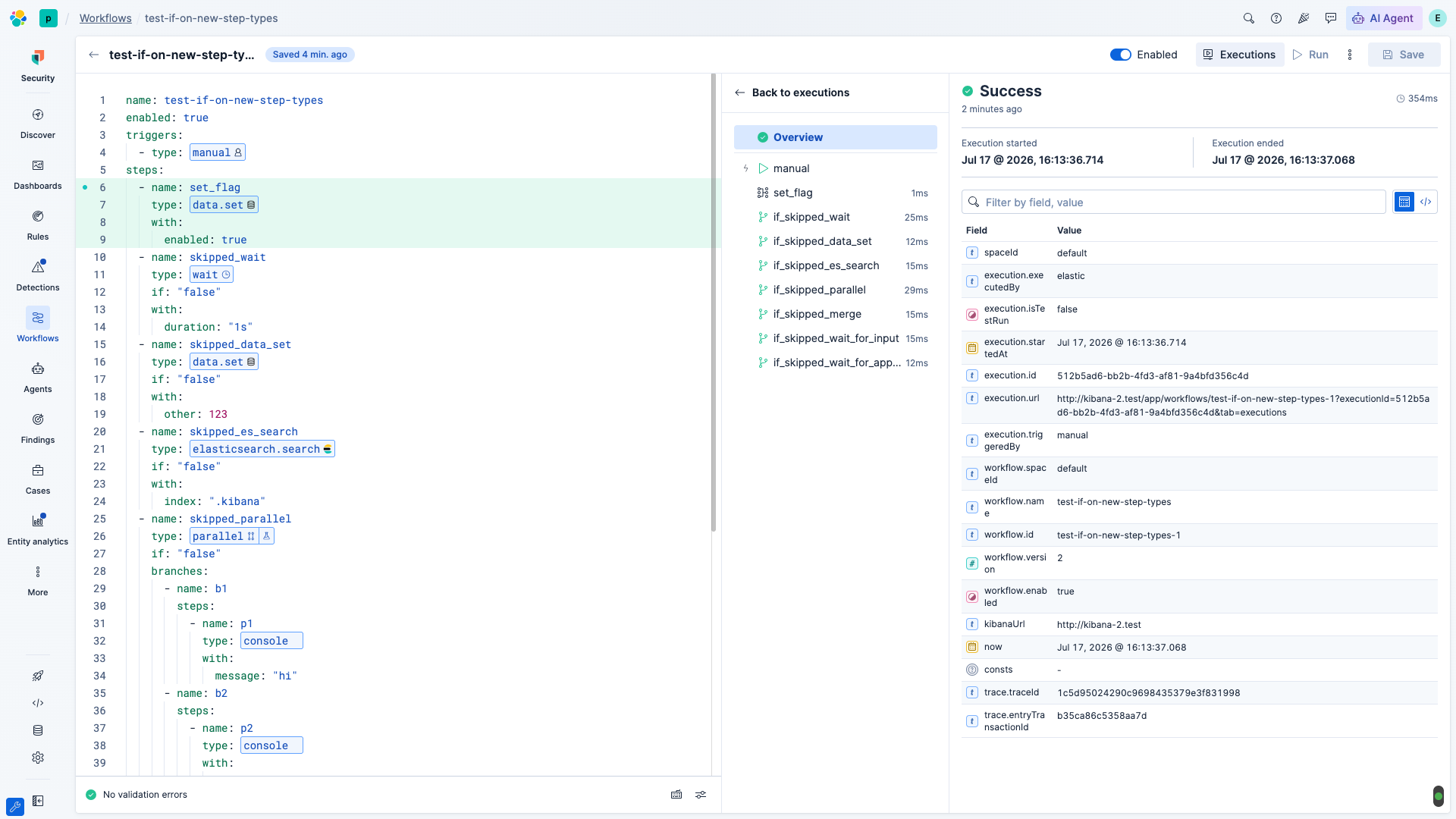Select the if_skipped_parallel step
The width and height of the screenshot is (1456, 819).
[835, 290]
